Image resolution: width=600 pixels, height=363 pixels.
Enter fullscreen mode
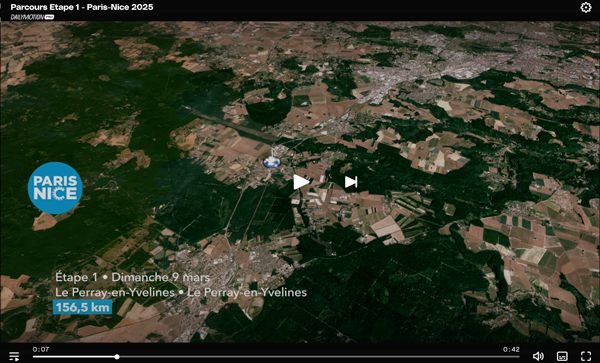coord(586,356)
